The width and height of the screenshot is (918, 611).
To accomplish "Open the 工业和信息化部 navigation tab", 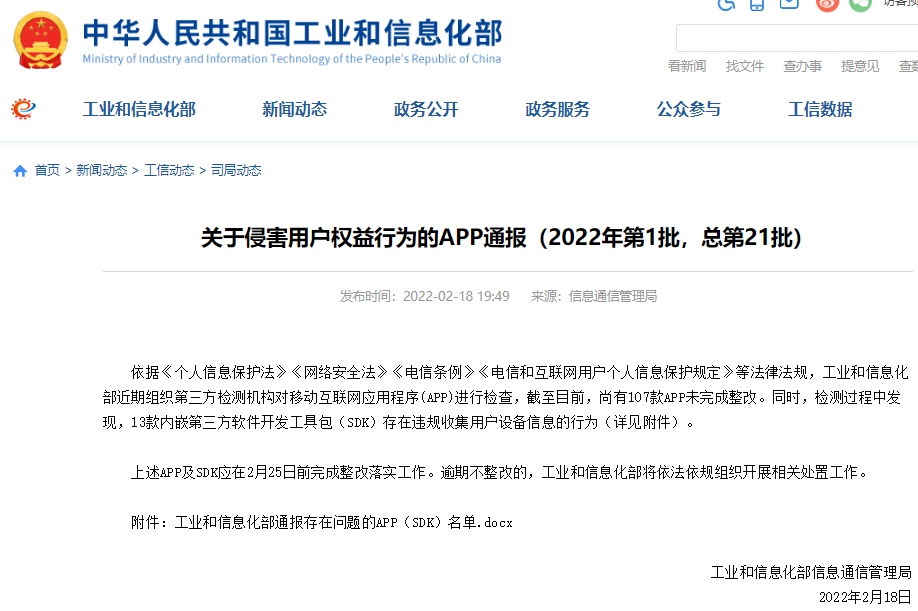I will 139,110.
